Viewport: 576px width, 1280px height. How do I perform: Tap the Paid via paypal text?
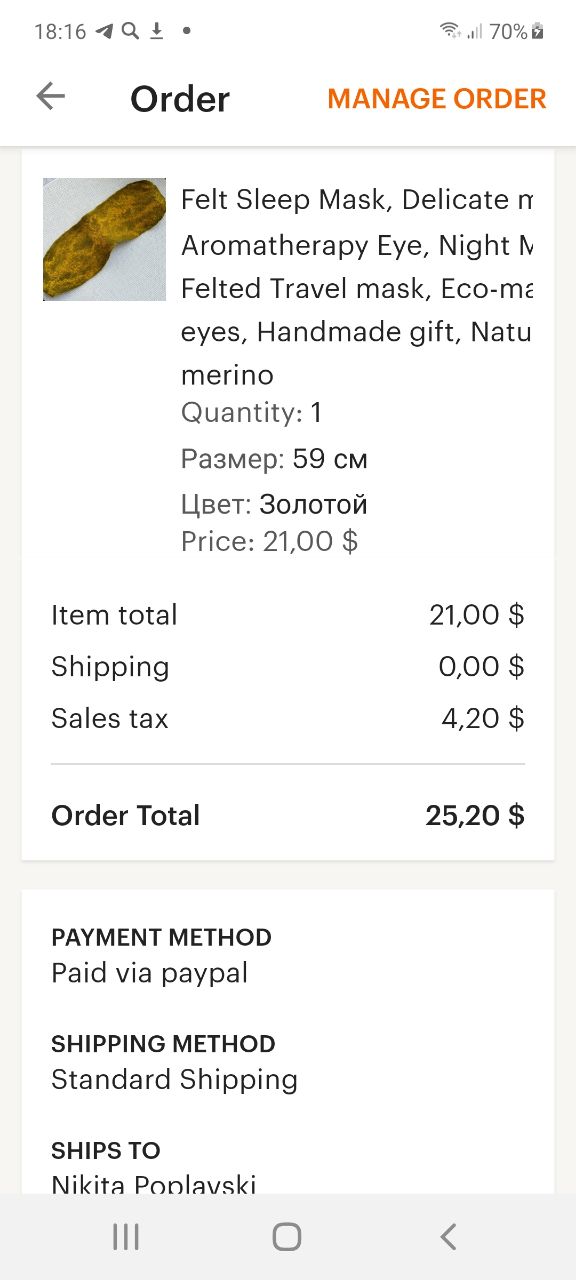click(x=150, y=973)
